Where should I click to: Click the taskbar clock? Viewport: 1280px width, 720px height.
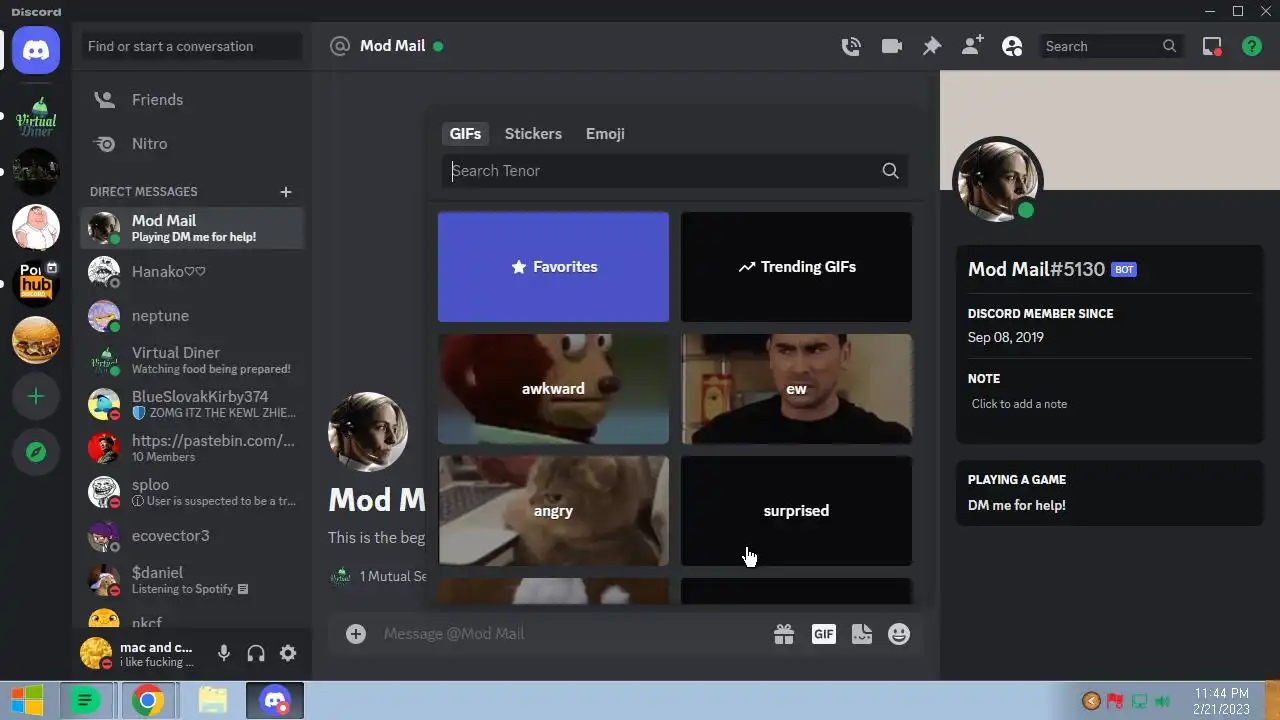(x=1221, y=701)
